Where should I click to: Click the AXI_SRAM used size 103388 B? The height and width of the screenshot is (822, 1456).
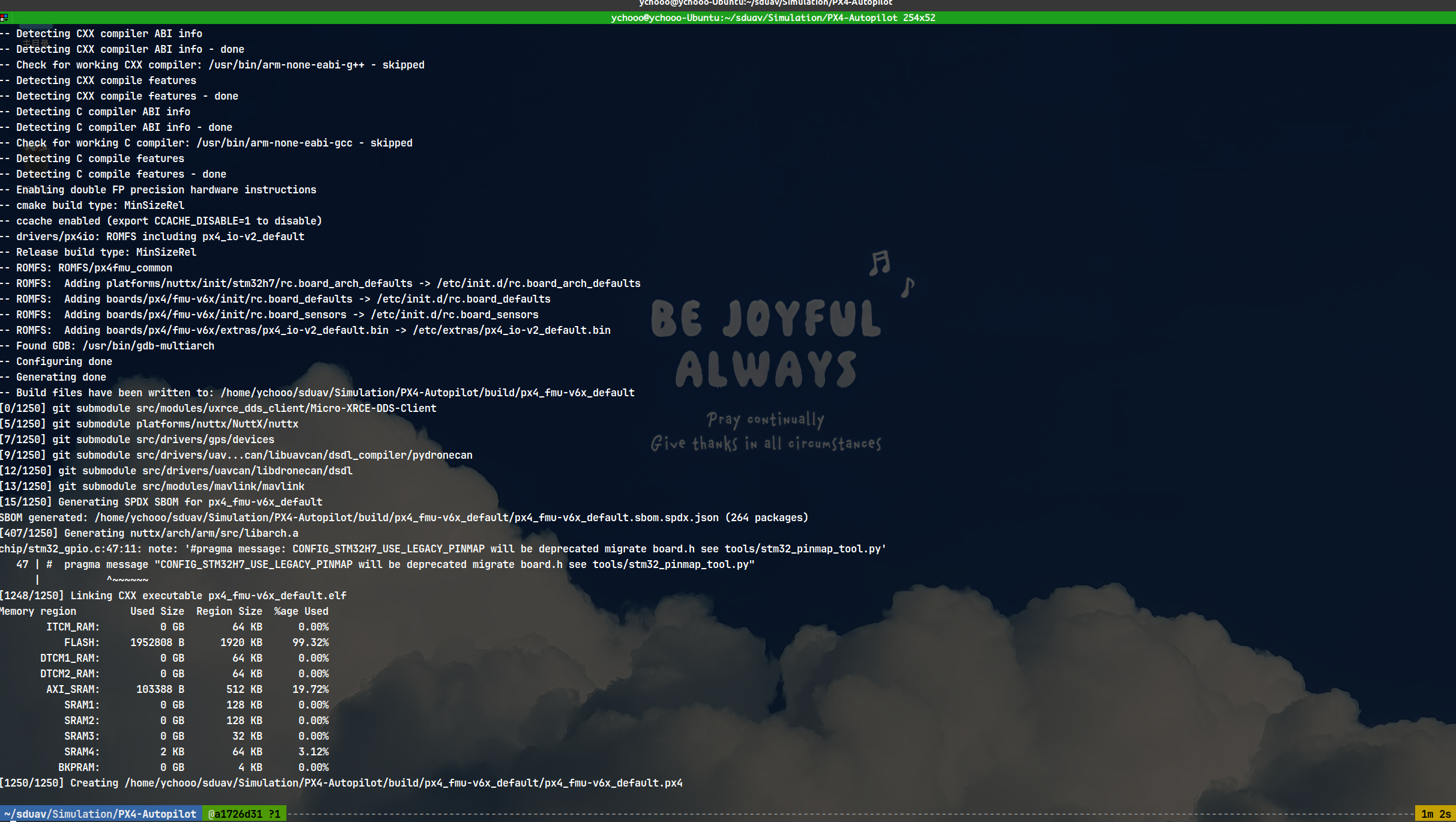160,689
